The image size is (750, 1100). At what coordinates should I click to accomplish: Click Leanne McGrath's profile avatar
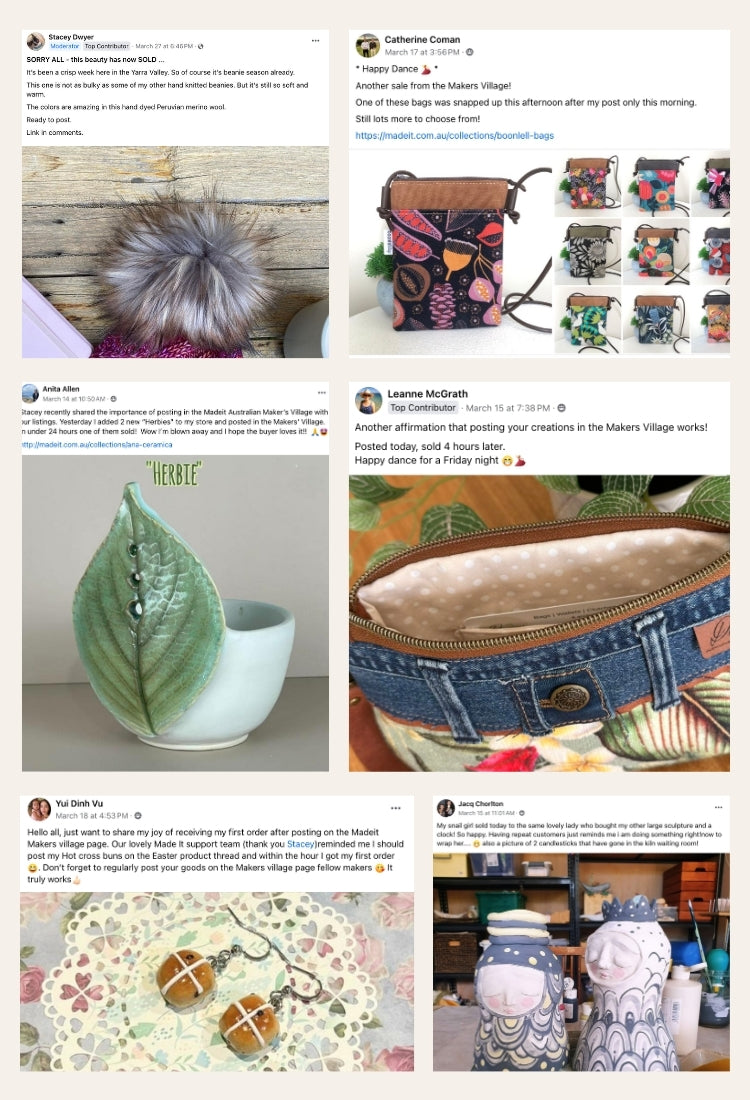click(x=368, y=400)
